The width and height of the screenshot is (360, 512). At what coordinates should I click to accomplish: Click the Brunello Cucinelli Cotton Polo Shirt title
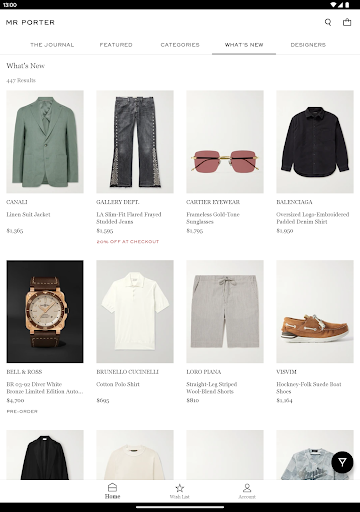(x=118, y=384)
